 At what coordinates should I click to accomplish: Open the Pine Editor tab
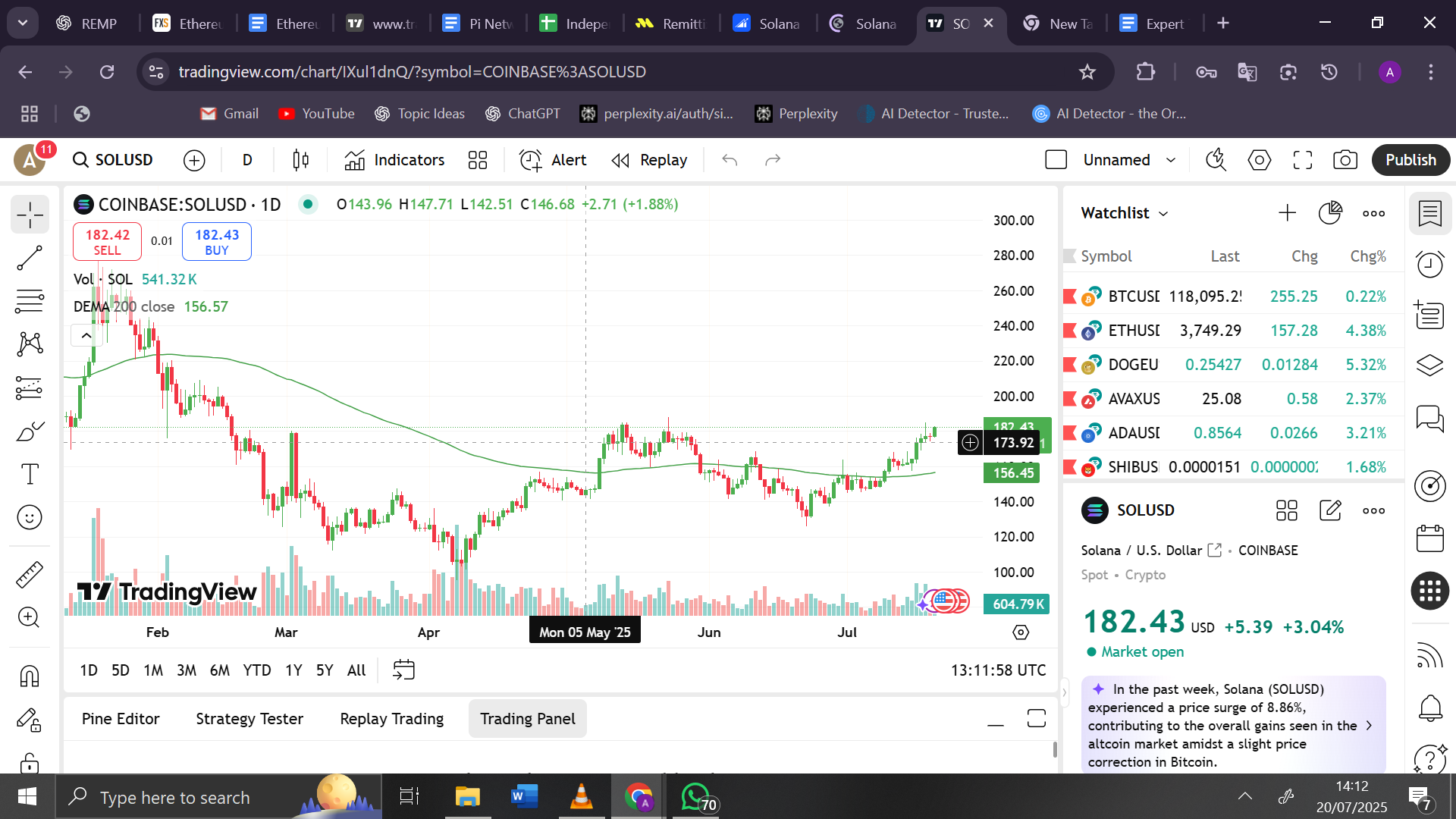pos(121,719)
